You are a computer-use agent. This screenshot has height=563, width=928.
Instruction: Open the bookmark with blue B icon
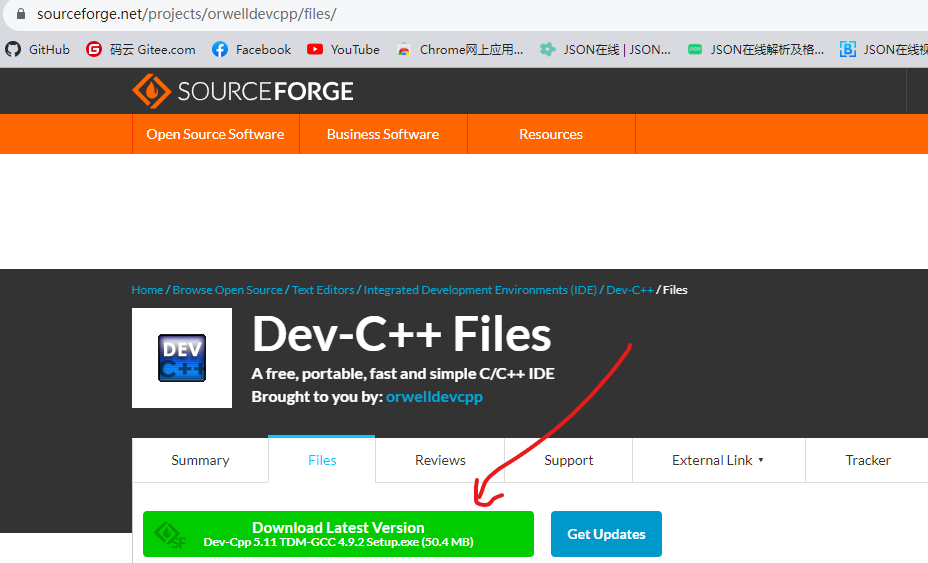coord(883,50)
